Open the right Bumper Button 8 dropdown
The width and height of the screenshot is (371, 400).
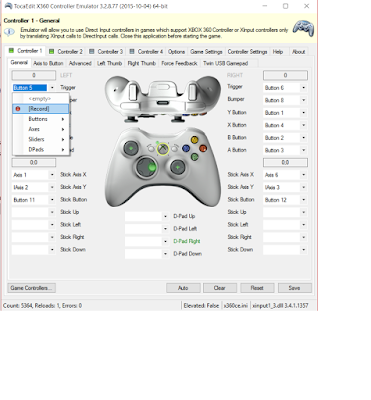(285, 100)
